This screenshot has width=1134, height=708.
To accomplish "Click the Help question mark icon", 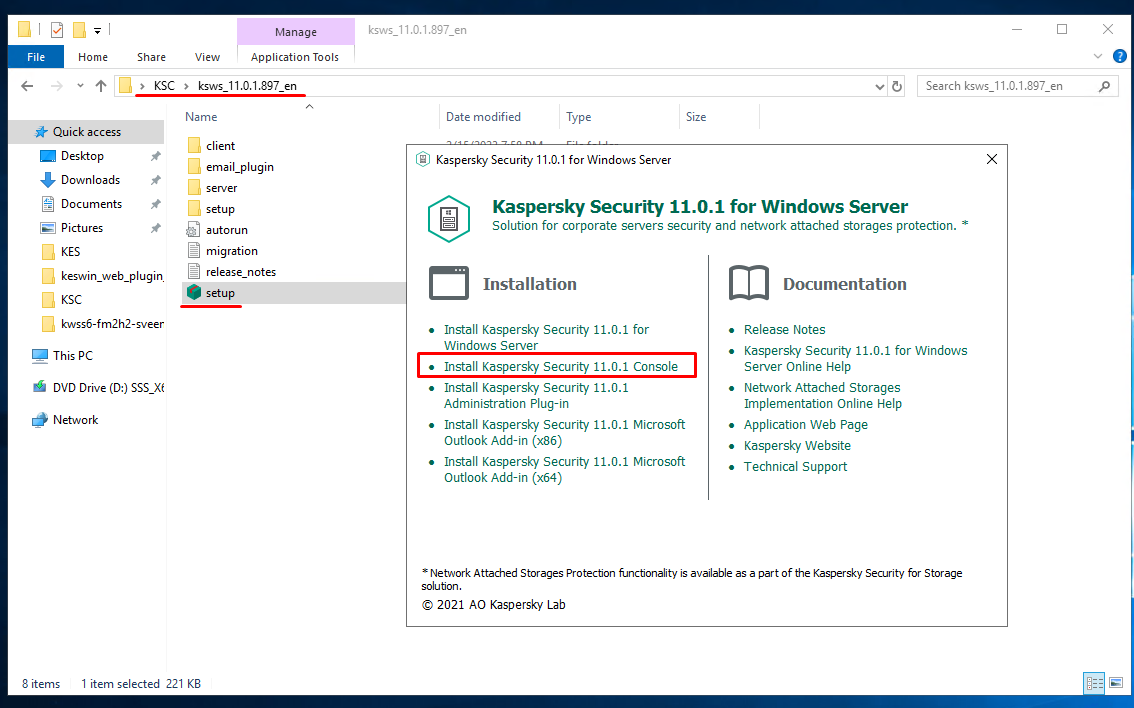I will (1123, 57).
